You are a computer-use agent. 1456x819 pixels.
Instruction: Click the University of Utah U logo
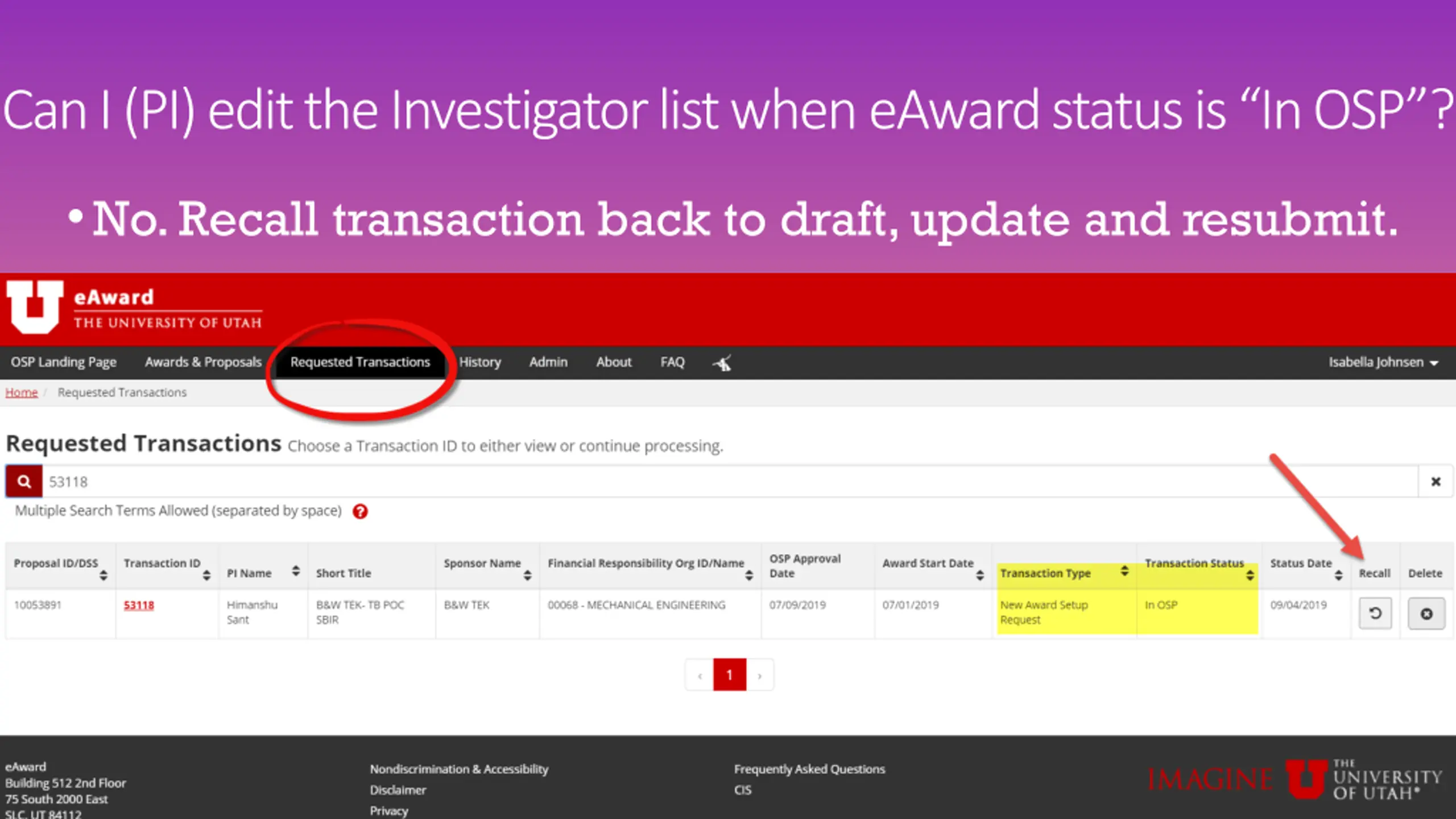(x=35, y=307)
